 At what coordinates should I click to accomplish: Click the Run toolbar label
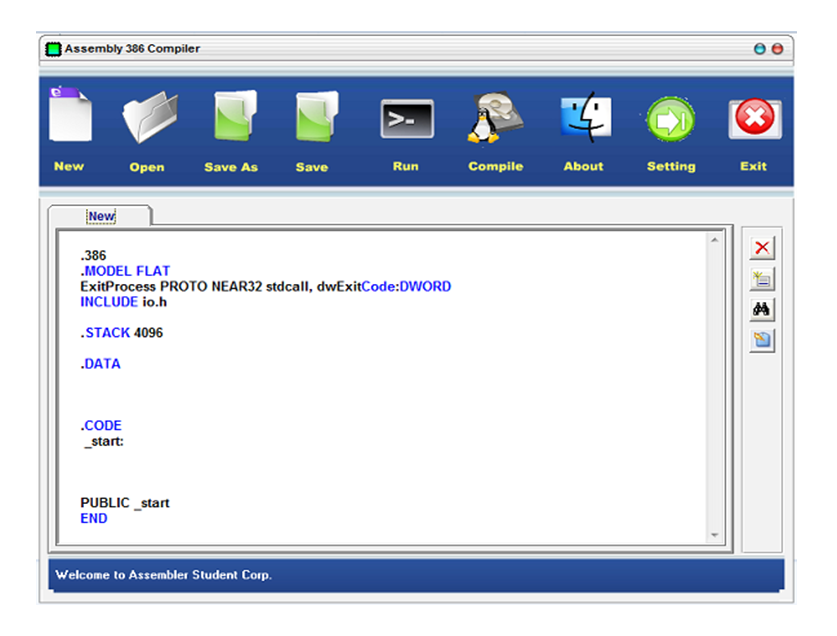[406, 166]
